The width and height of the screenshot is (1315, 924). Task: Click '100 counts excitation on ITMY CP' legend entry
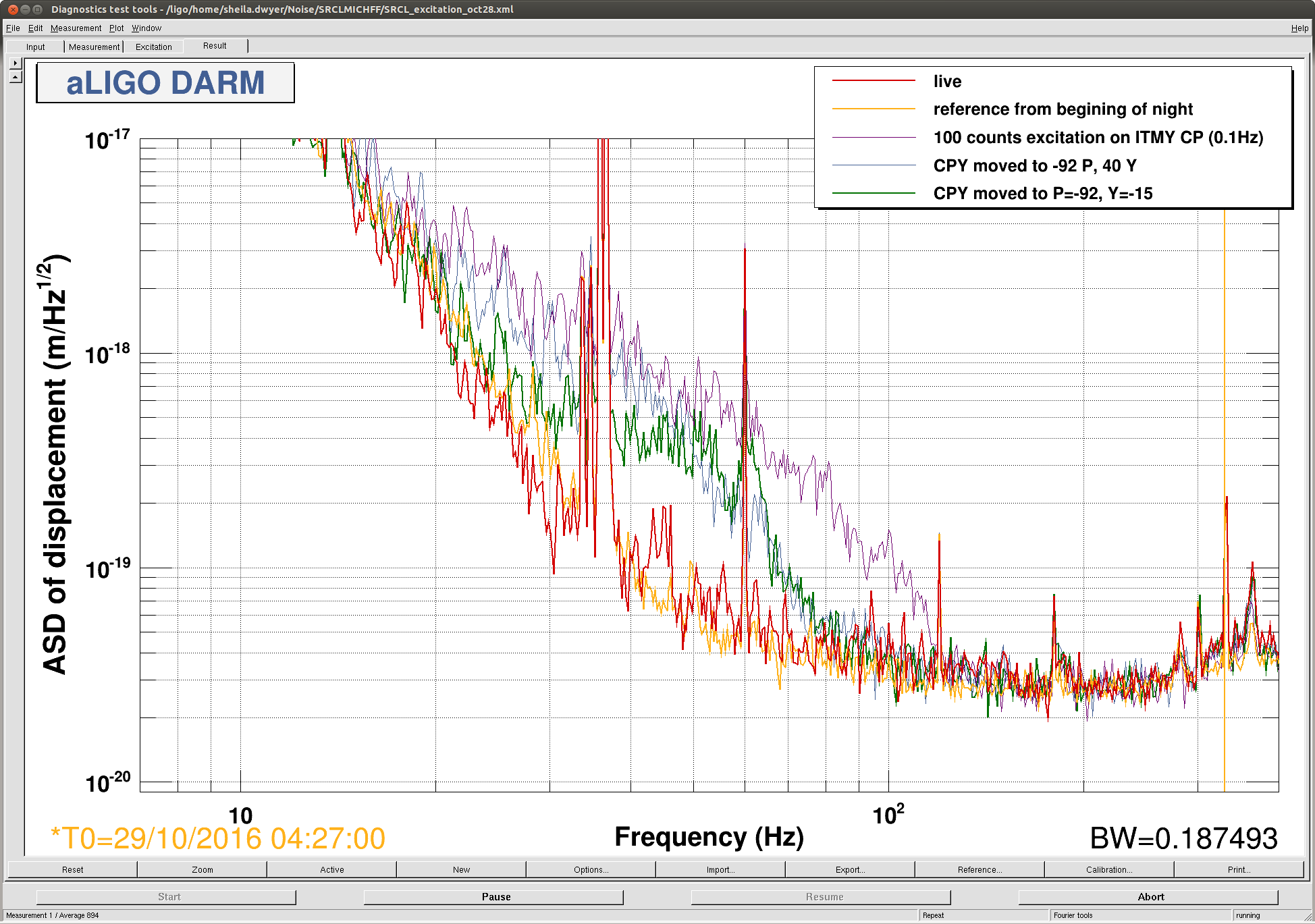pos(1098,138)
